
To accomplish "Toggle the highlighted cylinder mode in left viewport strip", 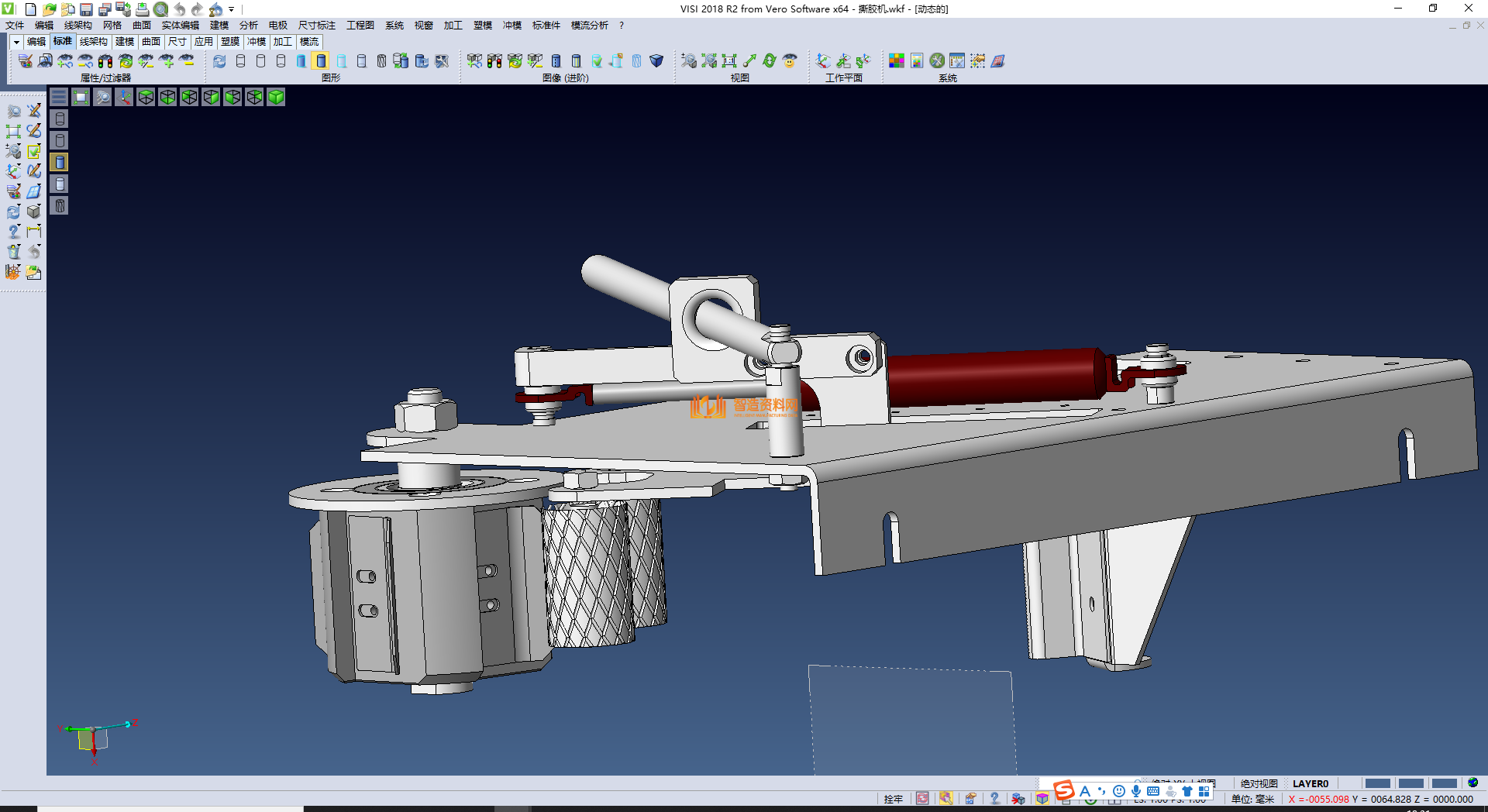I will pyautogui.click(x=60, y=162).
